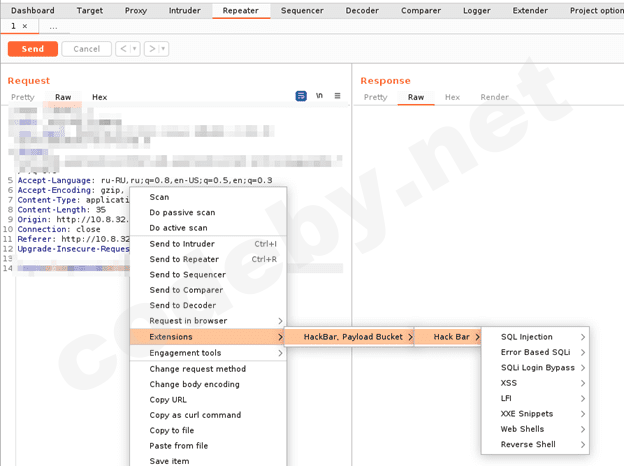Toggle word wrap icon in Request panel
The height and width of the screenshot is (466, 624).
pyautogui.click(x=301, y=96)
